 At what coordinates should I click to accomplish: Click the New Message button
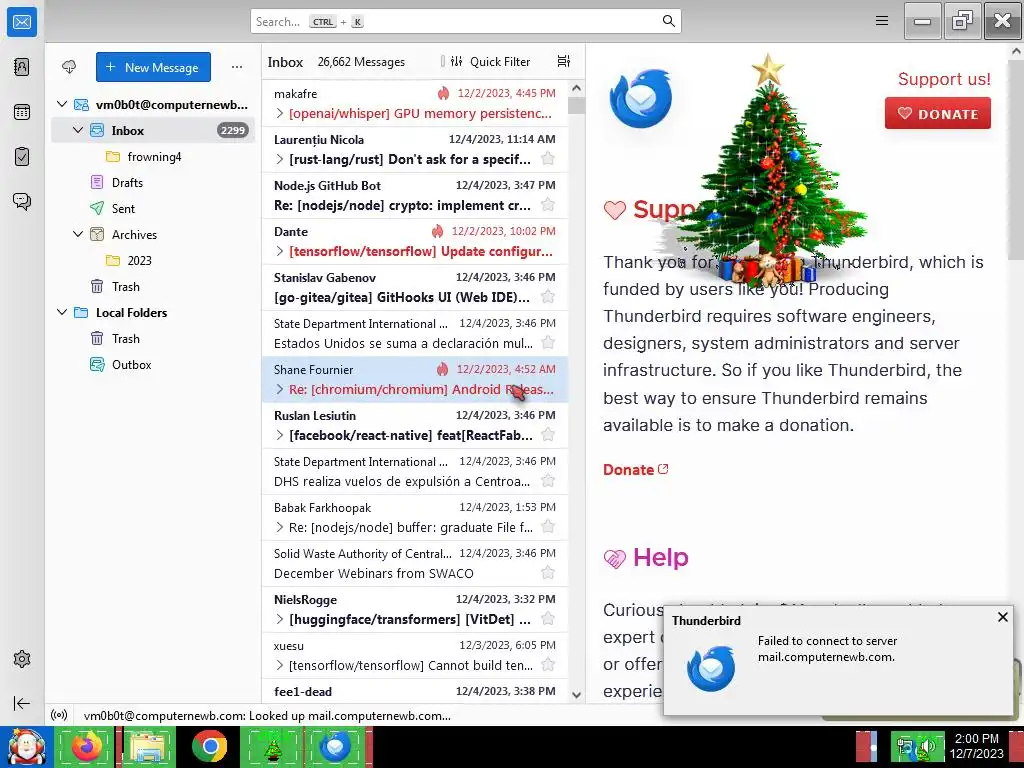[x=153, y=67]
